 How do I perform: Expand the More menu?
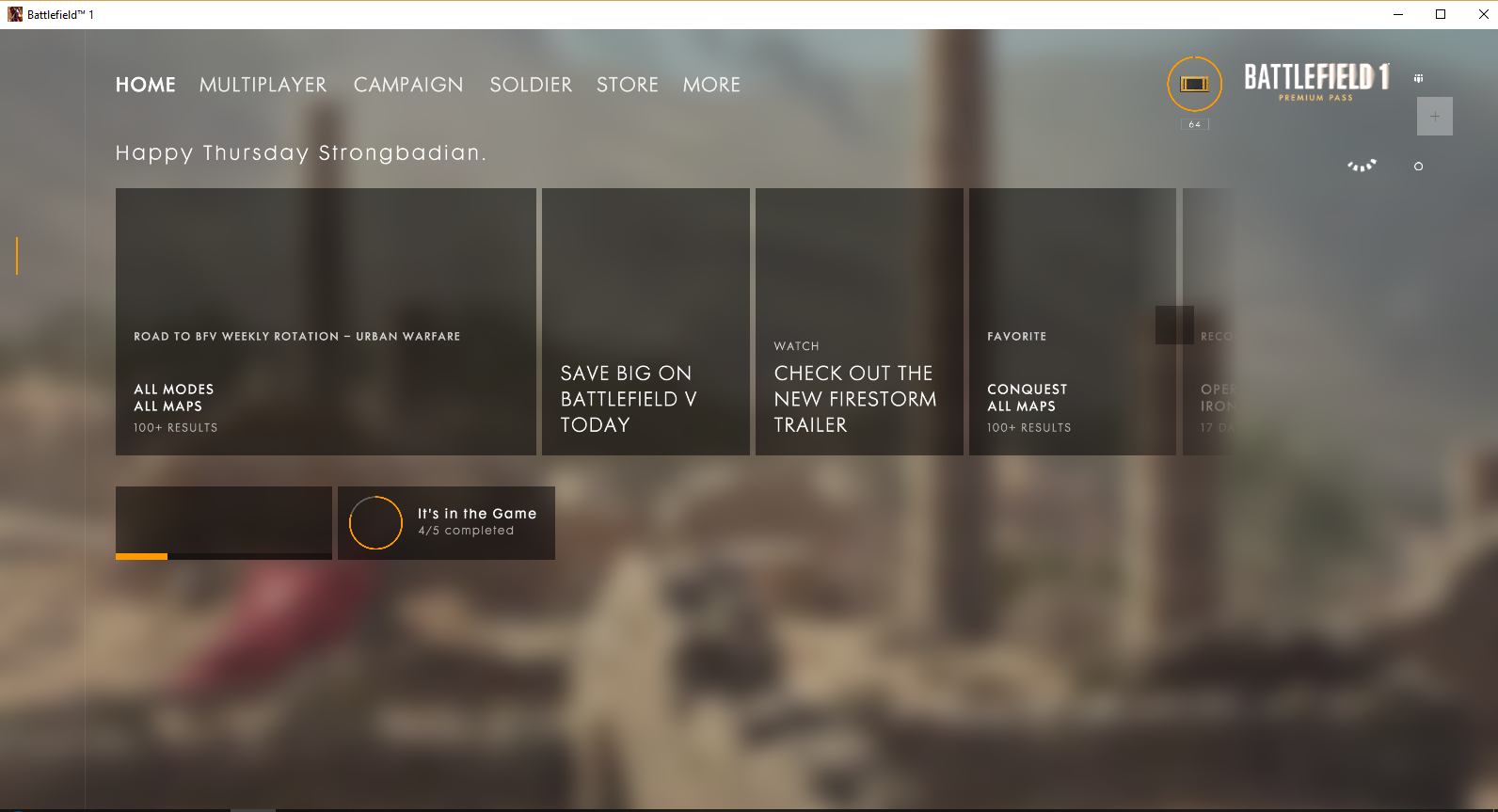pos(711,85)
